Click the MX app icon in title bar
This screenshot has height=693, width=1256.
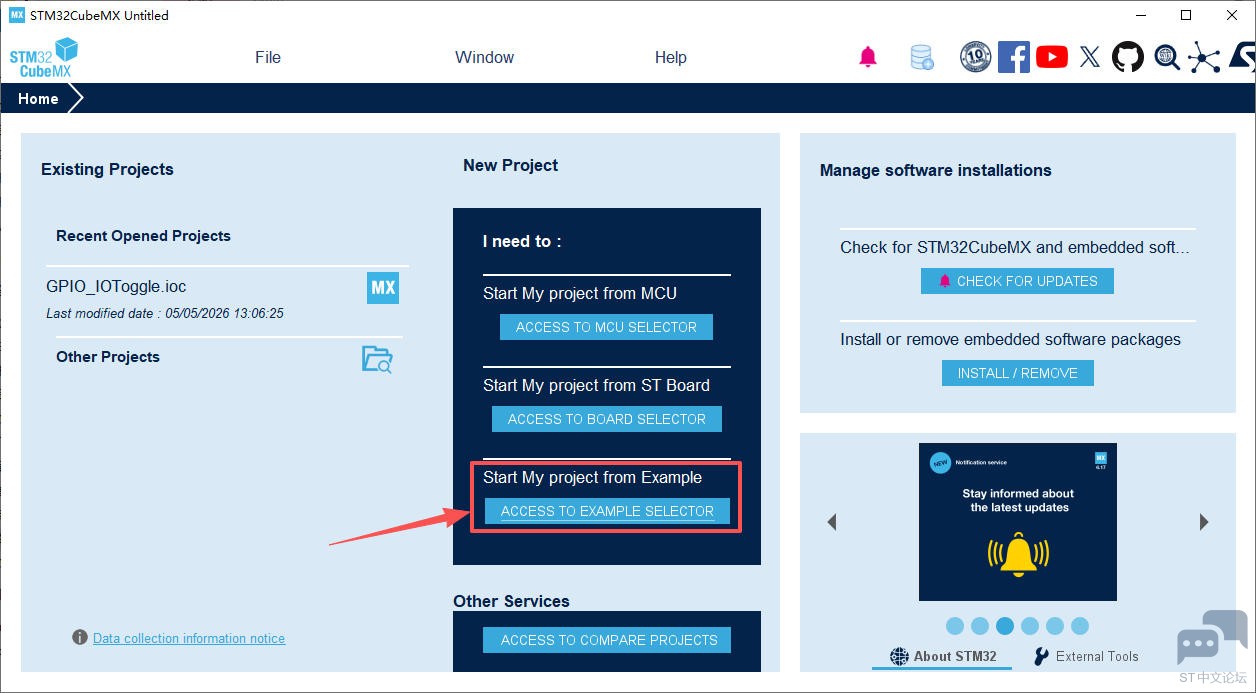(x=17, y=15)
